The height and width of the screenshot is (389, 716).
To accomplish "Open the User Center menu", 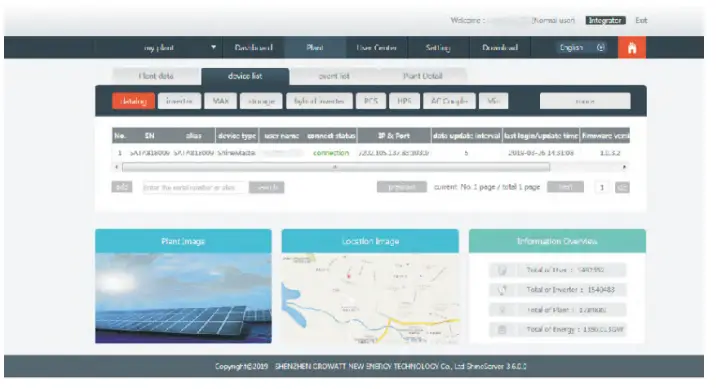I will point(376,47).
